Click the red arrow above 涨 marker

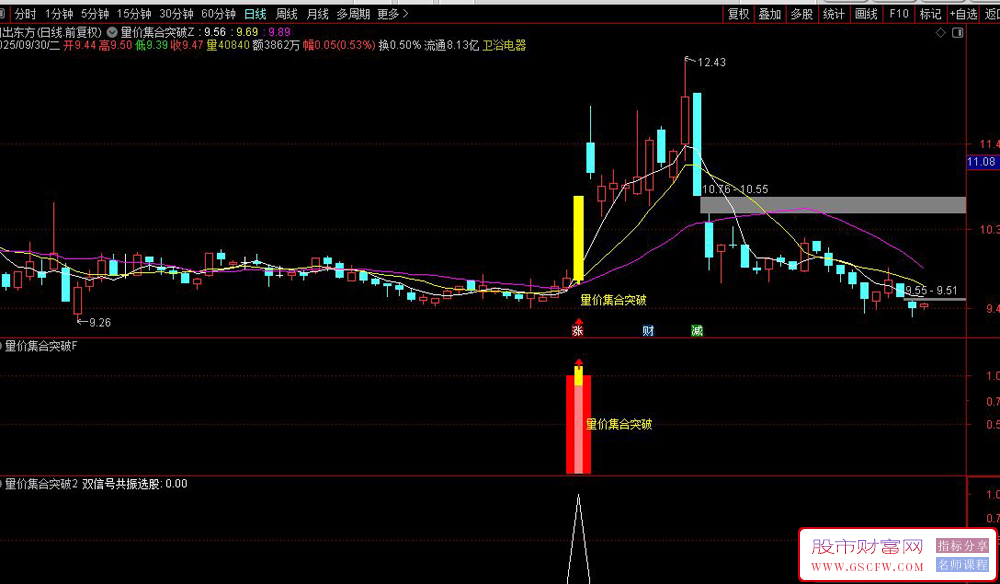pyautogui.click(x=578, y=321)
